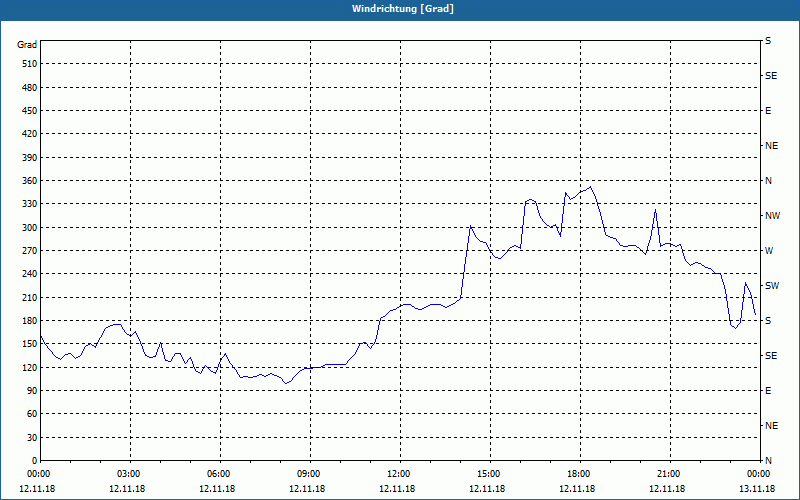Click the 00:00 label above 13.11.18
Screen dimensions: 800x500
759,474
